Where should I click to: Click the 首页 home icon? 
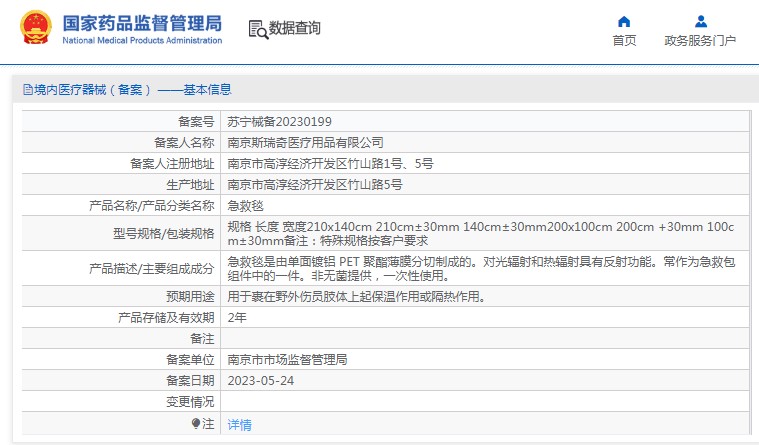624,22
